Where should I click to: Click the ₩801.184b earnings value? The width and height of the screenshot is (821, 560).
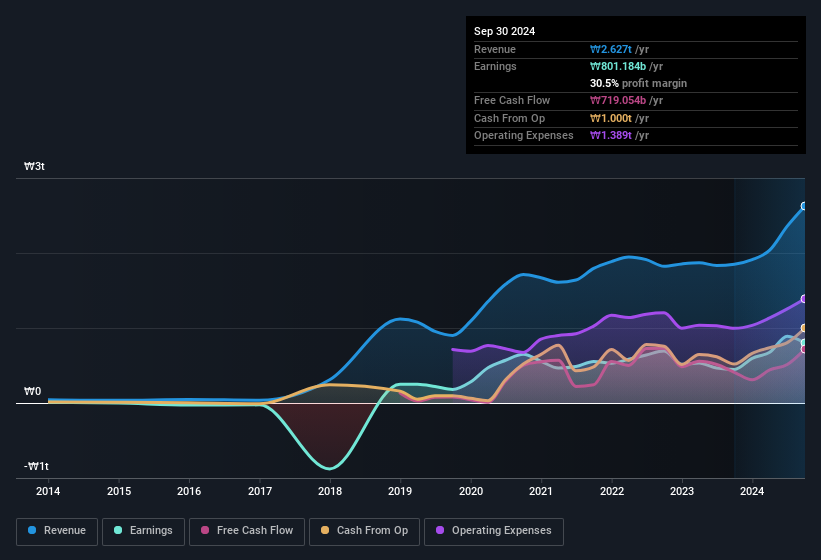point(618,66)
